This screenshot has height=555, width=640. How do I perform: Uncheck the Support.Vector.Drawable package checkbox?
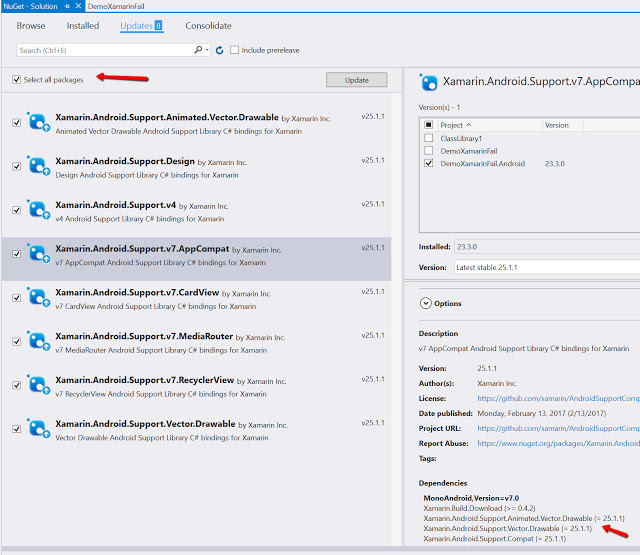click(16, 429)
